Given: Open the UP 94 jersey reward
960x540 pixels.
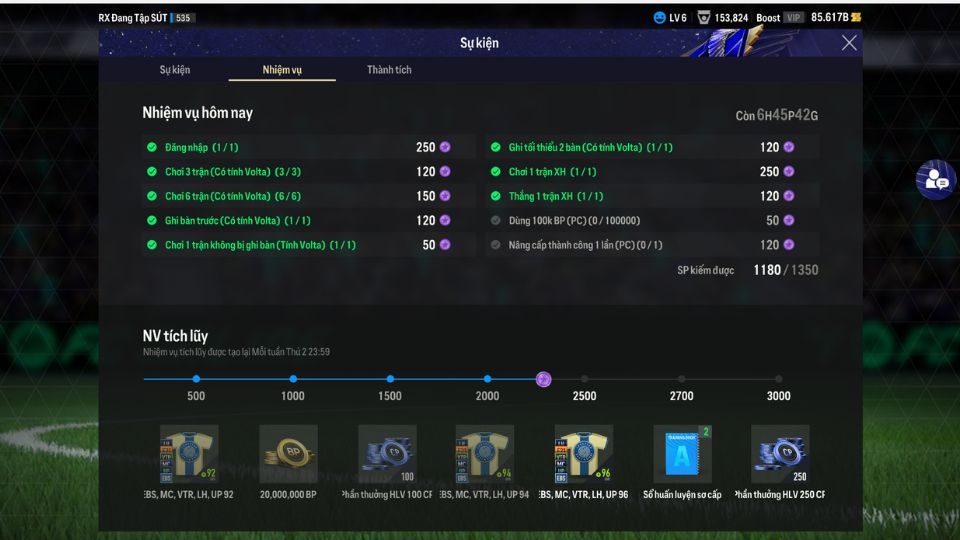Looking at the screenshot, I should [x=484, y=454].
